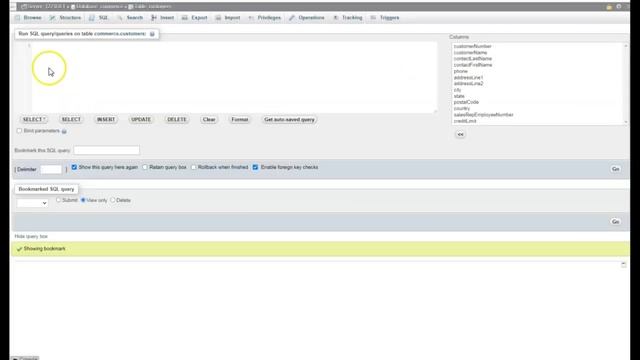Select creditLimit in Columns list
The width and height of the screenshot is (640, 360).
coord(465,121)
